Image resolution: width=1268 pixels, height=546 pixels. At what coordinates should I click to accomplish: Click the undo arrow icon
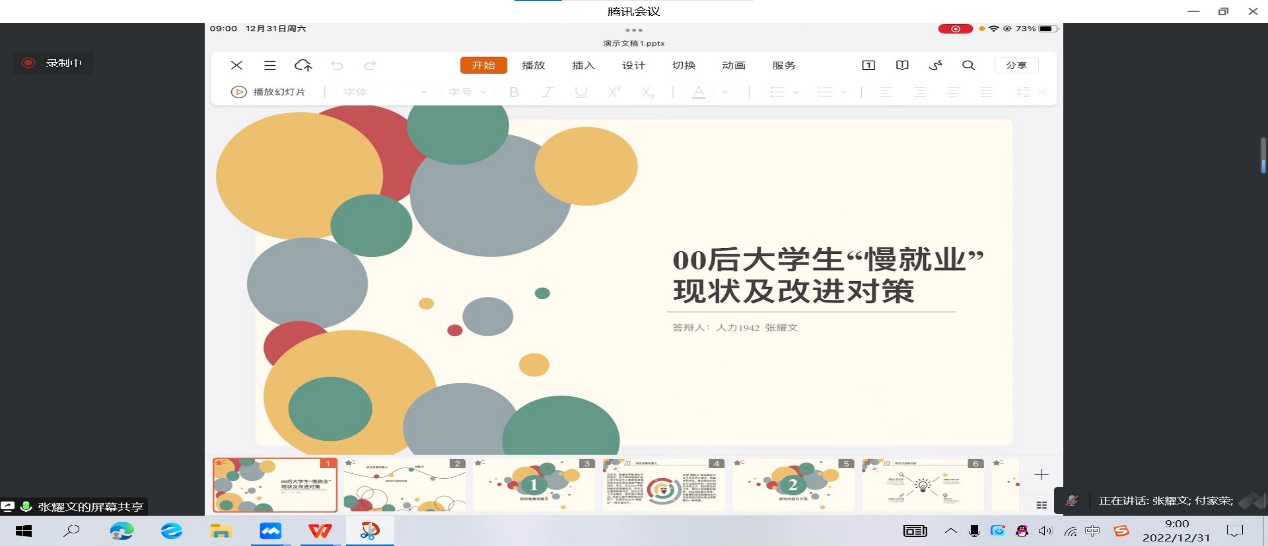(x=337, y=66)
